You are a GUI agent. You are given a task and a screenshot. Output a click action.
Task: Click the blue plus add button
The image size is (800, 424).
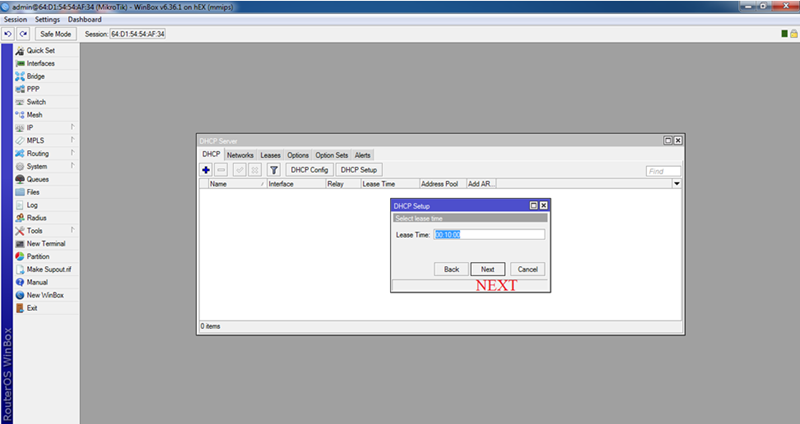click(x=206, y=170)
